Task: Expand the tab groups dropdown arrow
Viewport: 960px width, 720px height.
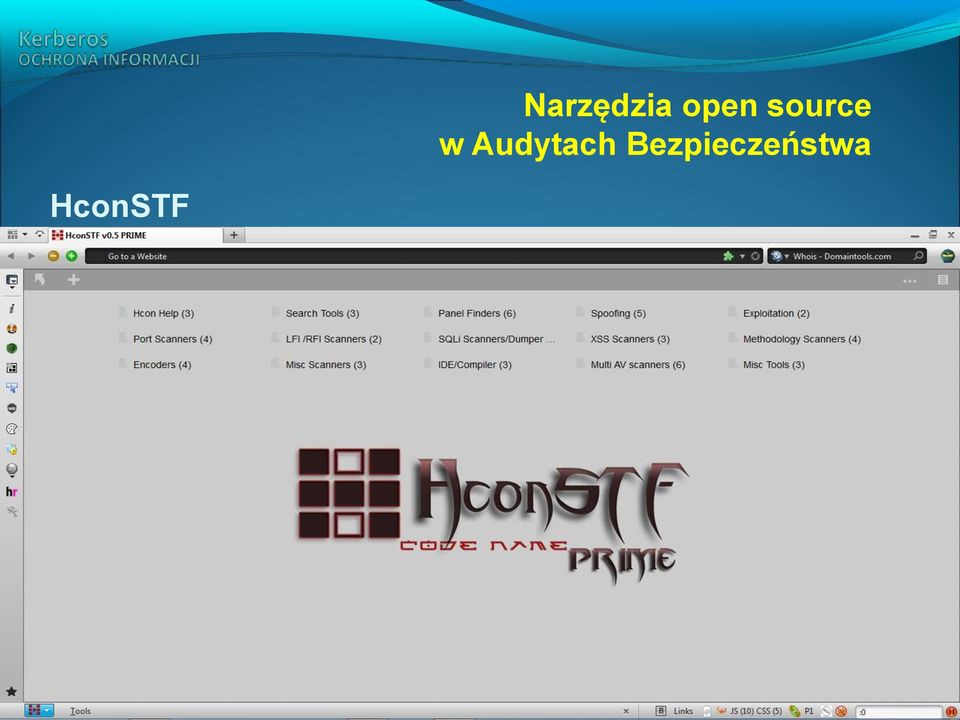Action: click(25, 234)
